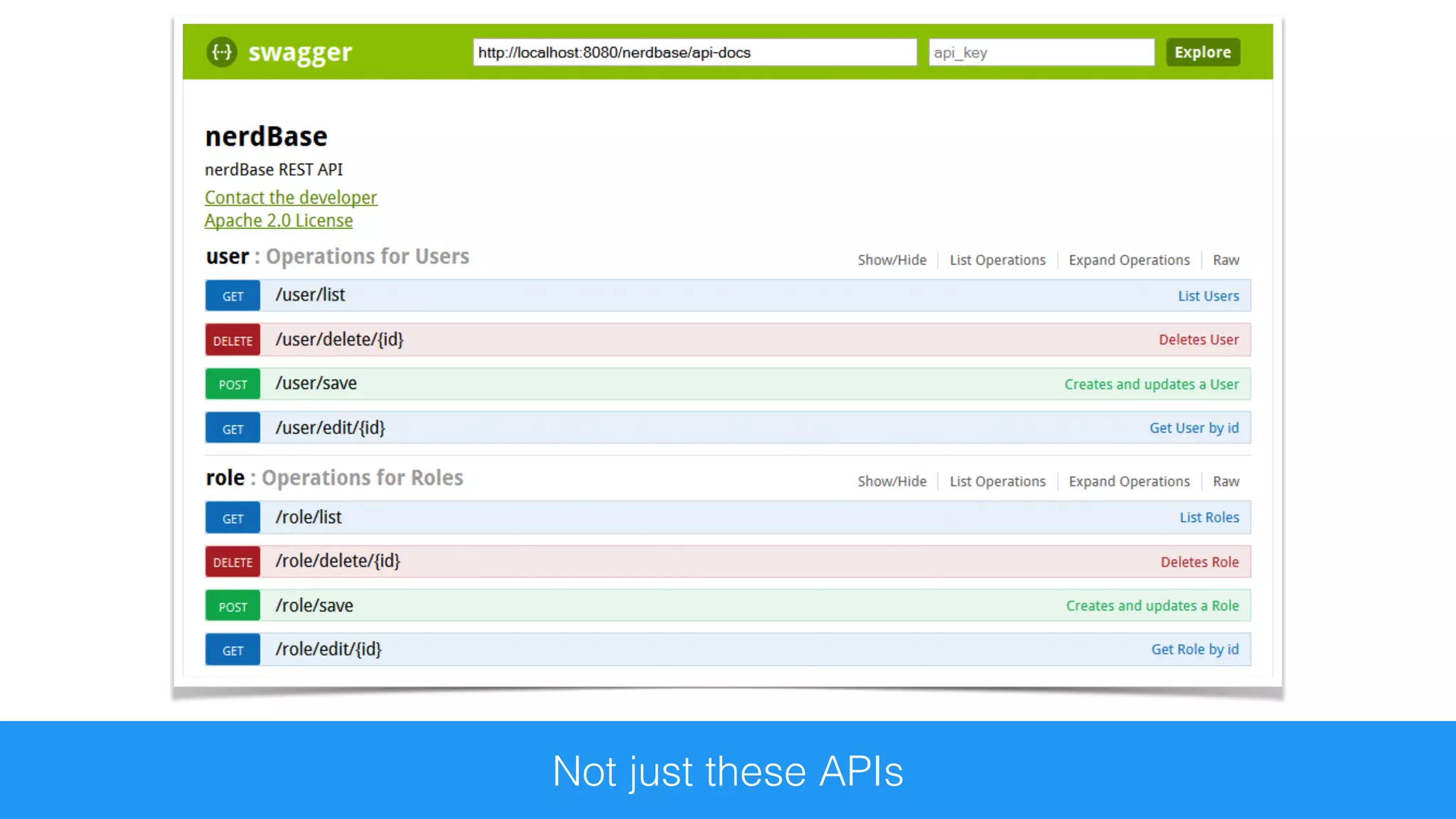Click the GET badge for /role/list
Screen dimensions: 1456x819
tap(232, 518)
